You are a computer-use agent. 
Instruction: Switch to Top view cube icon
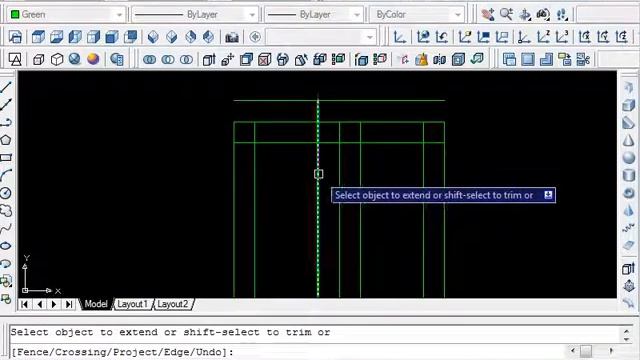pos(38,37)
